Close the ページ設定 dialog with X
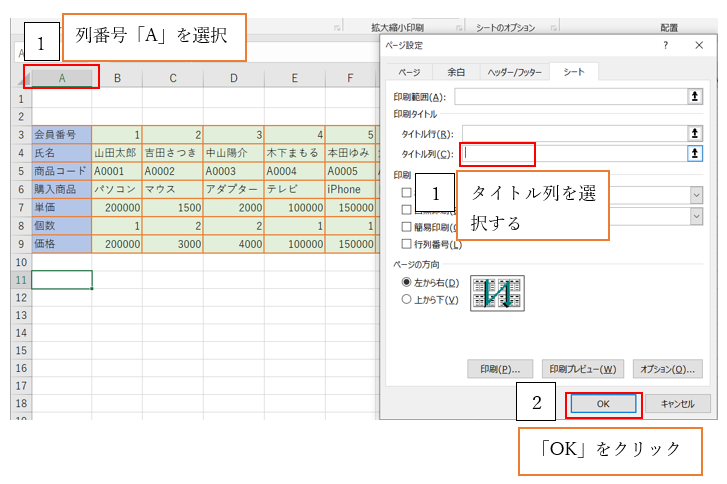Viewport: 727px width, 484px height. (698, 46)
